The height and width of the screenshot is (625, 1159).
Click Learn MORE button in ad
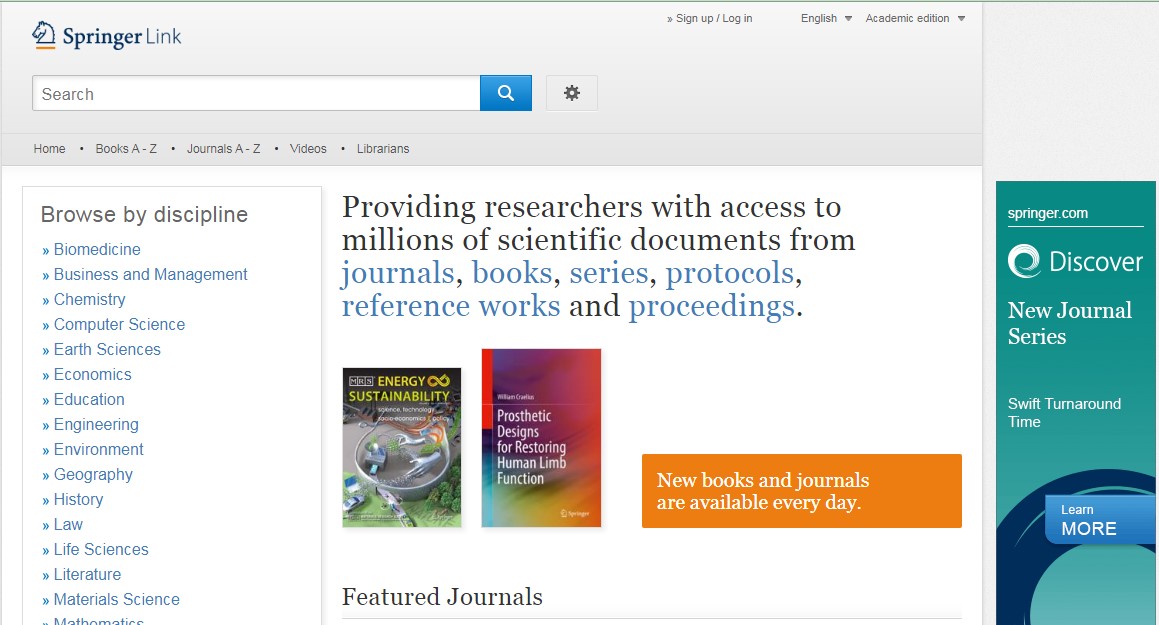pyautogui.click(x=1099, y=520)
